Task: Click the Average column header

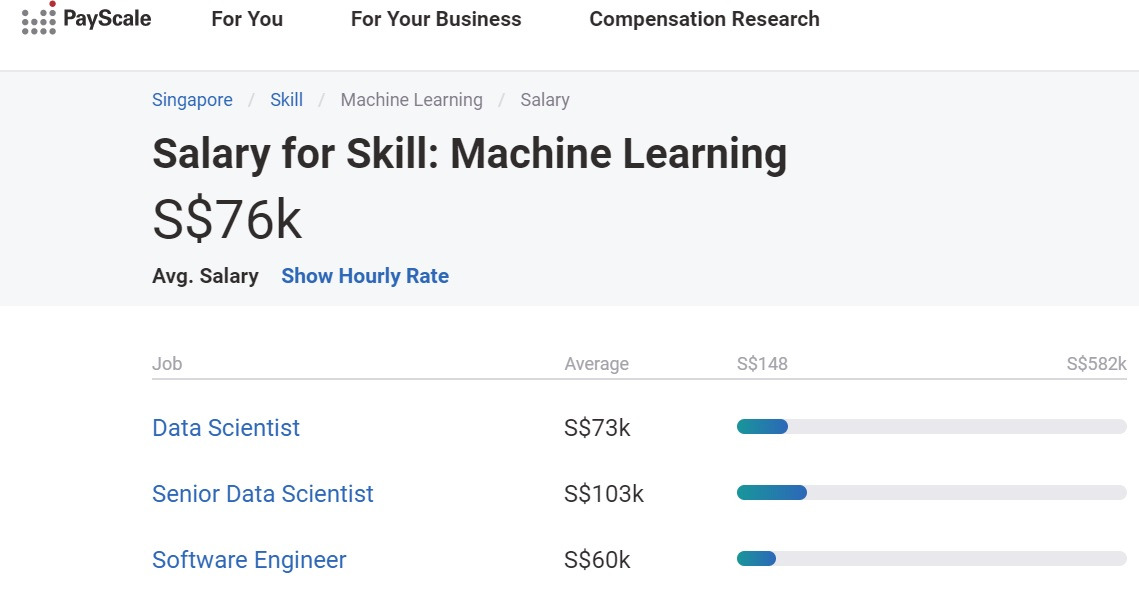Action: [x=596, y=364]
